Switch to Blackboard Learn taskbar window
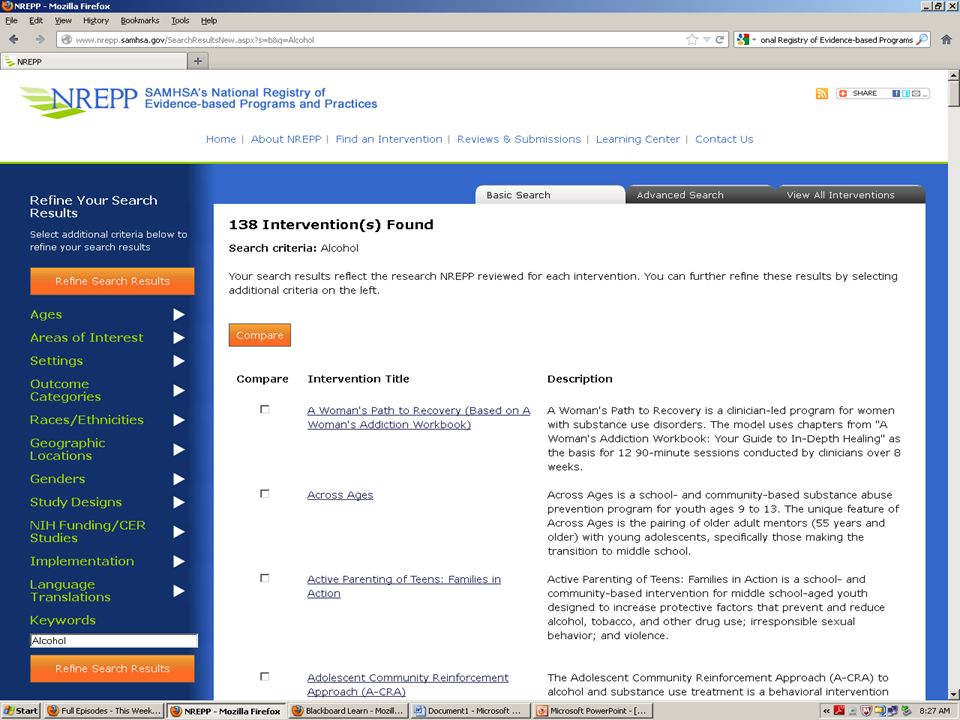The height and width of the screenshot is (720, 960). click(x=348, y=711)
